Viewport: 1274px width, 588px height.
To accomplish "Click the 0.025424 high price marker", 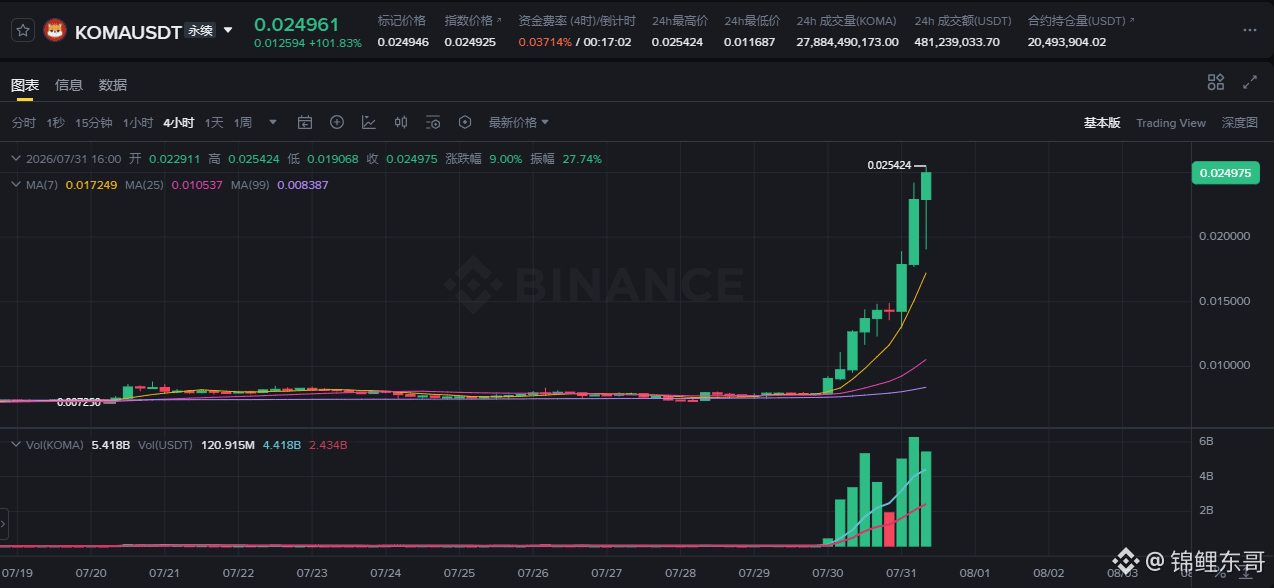I will tap(889, 165).
